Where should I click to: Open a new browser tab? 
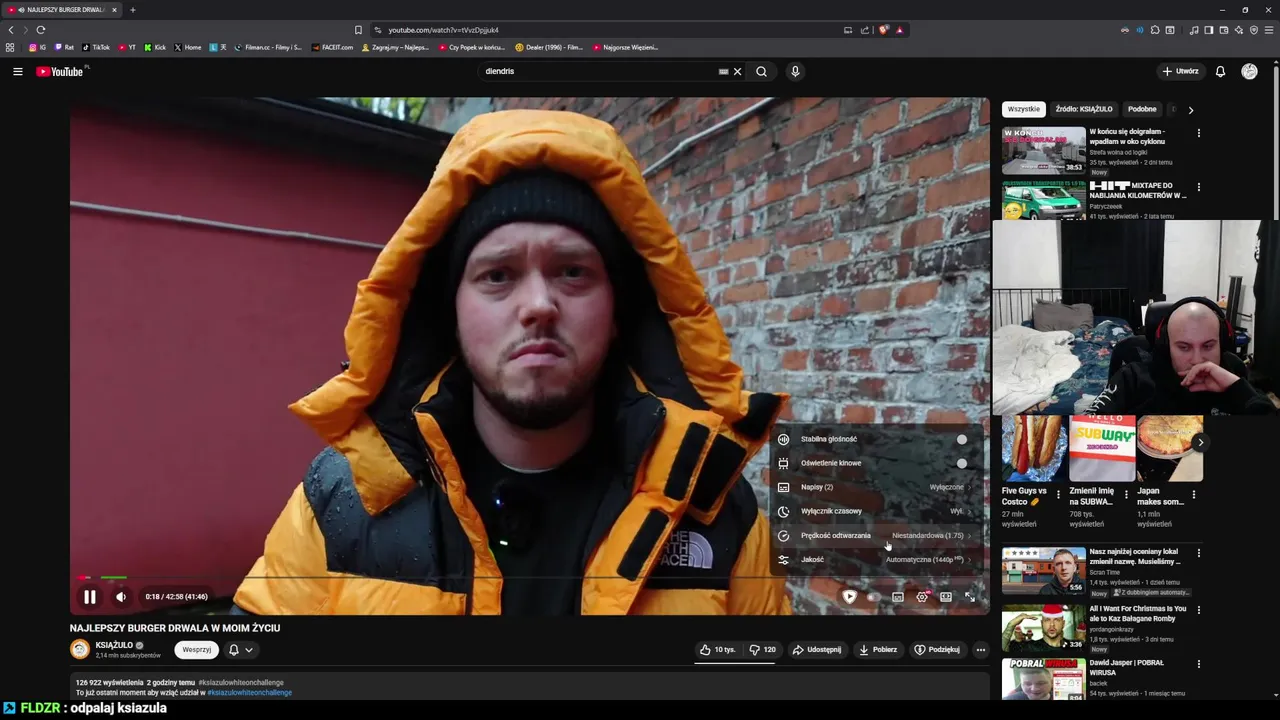pos(132,10)
